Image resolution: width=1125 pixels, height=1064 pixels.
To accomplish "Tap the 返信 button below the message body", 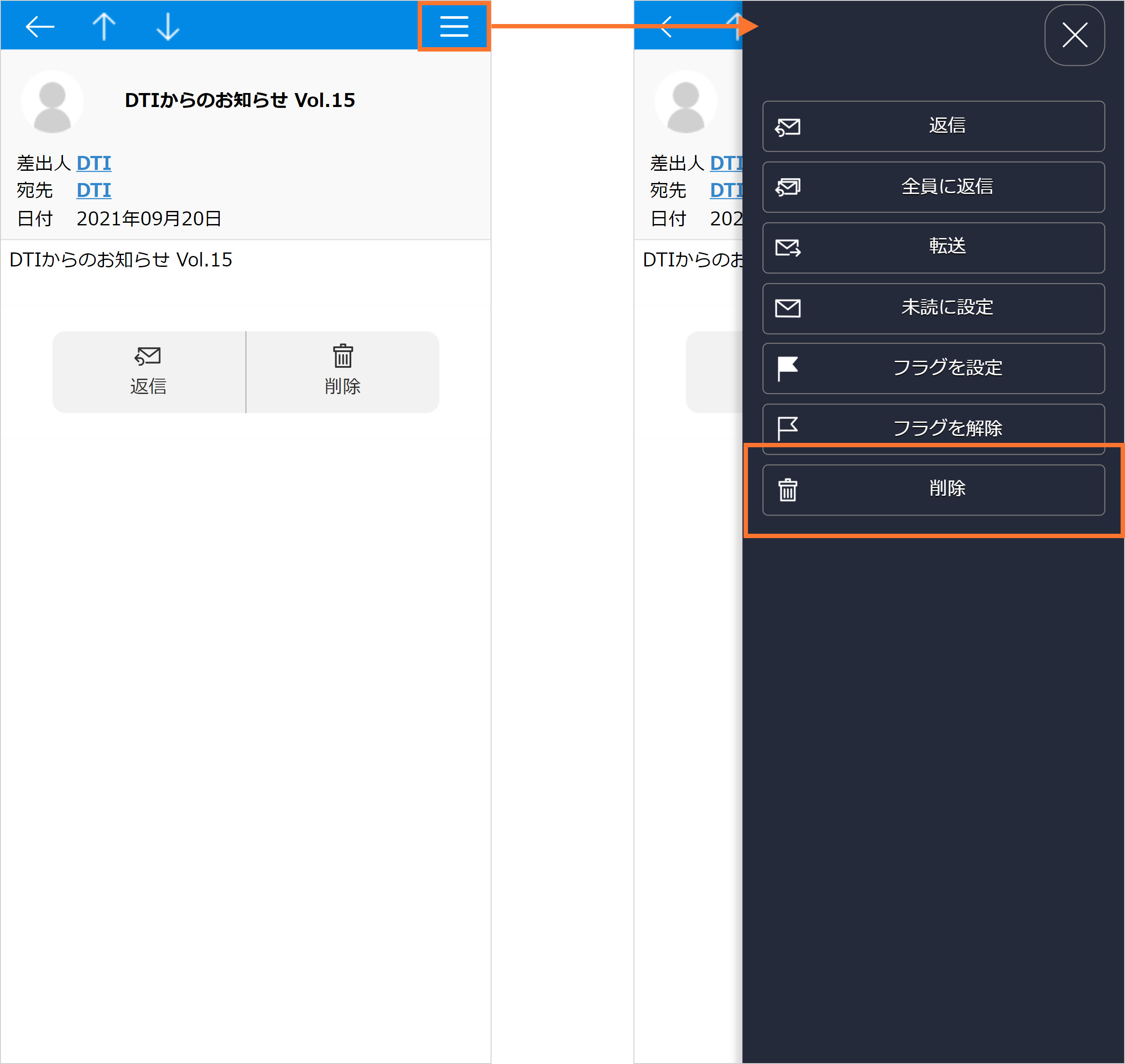I will 149,372.
